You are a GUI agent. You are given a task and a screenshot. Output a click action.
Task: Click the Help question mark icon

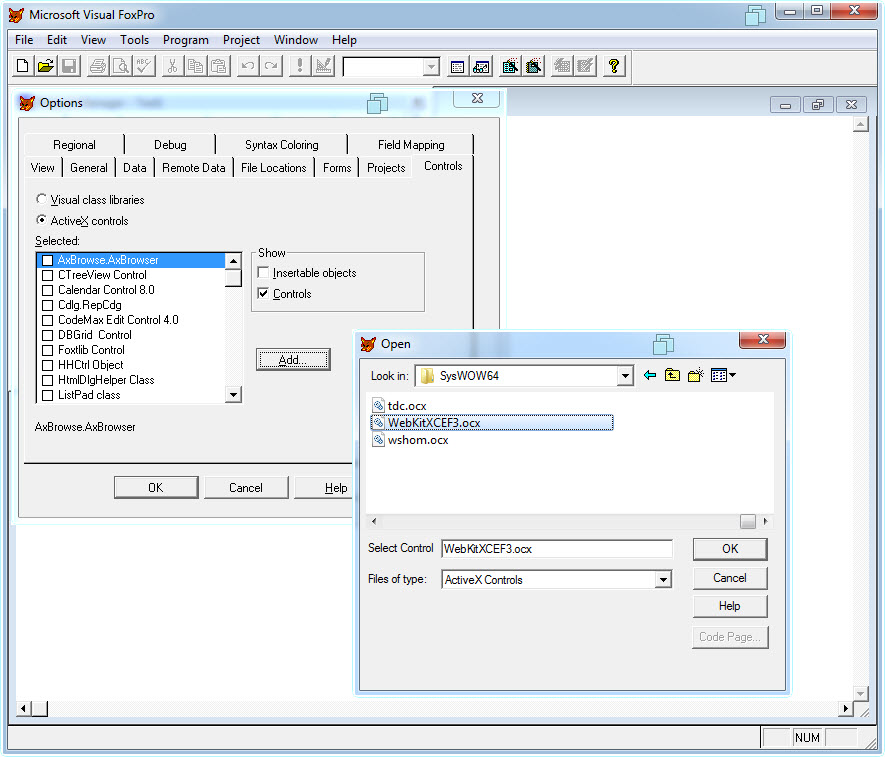(x=614, y=67)
